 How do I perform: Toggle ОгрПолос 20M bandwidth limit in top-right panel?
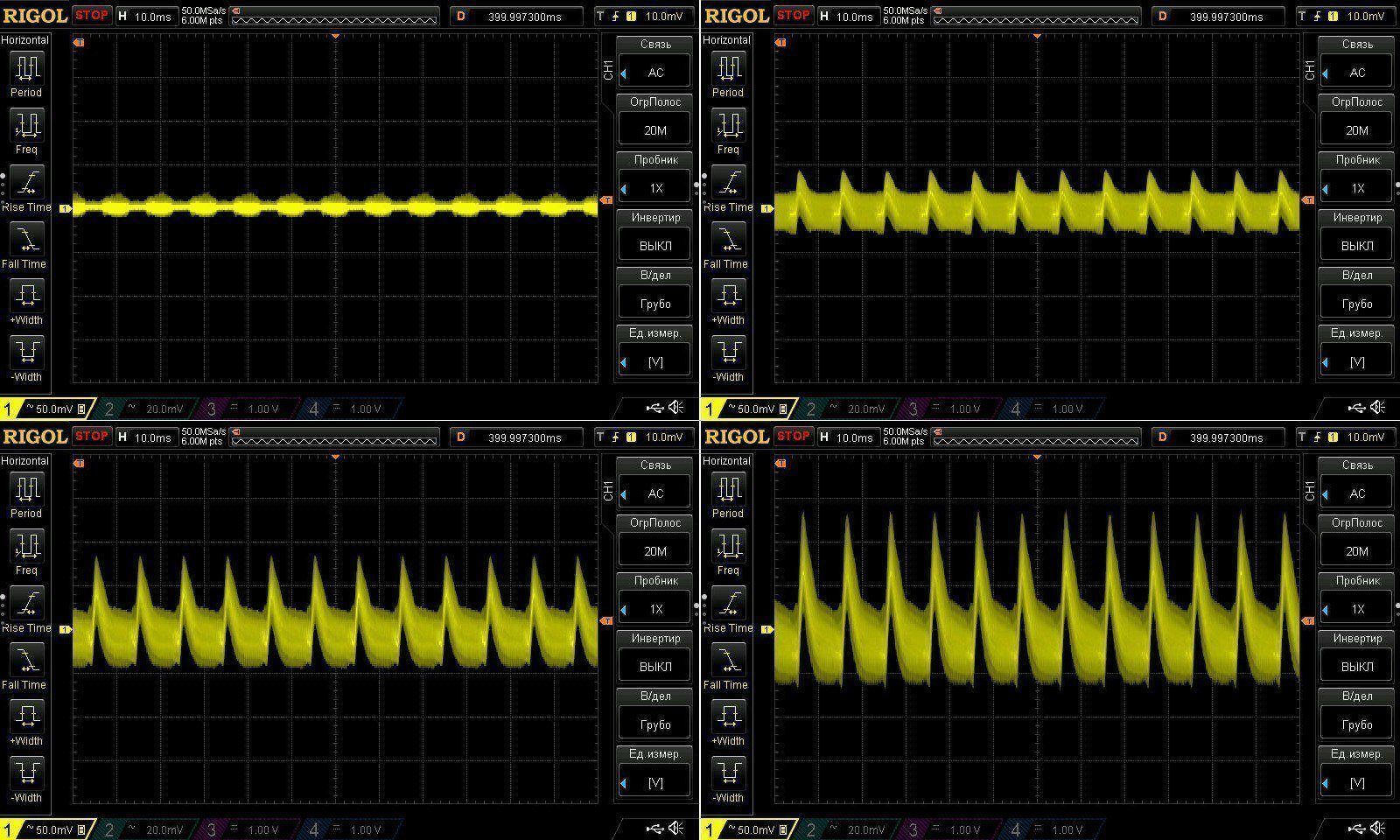[x=1356, y=129]
